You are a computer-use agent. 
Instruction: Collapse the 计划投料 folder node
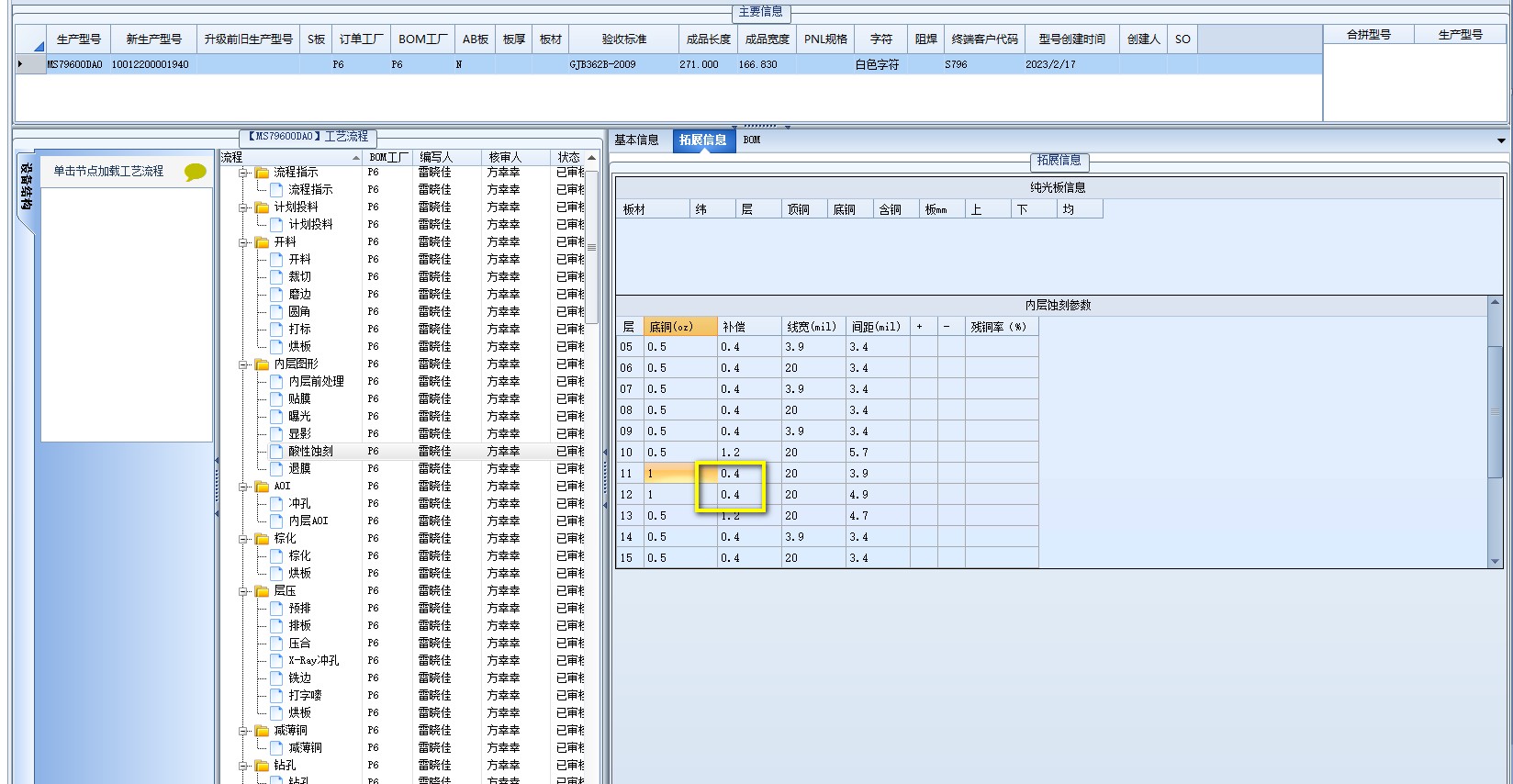pyautogui.click(x=244, y=207)
